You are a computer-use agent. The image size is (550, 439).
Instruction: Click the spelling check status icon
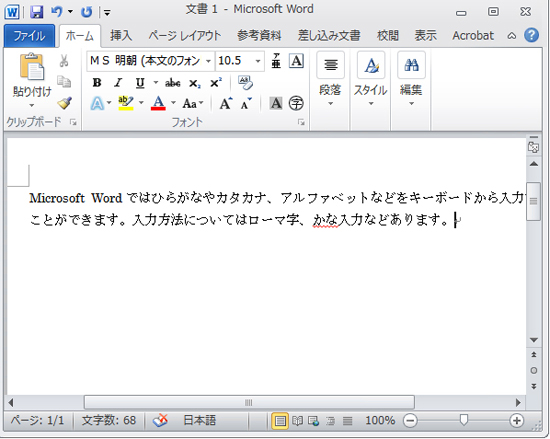pyautogui.click(x=160, y=420)
